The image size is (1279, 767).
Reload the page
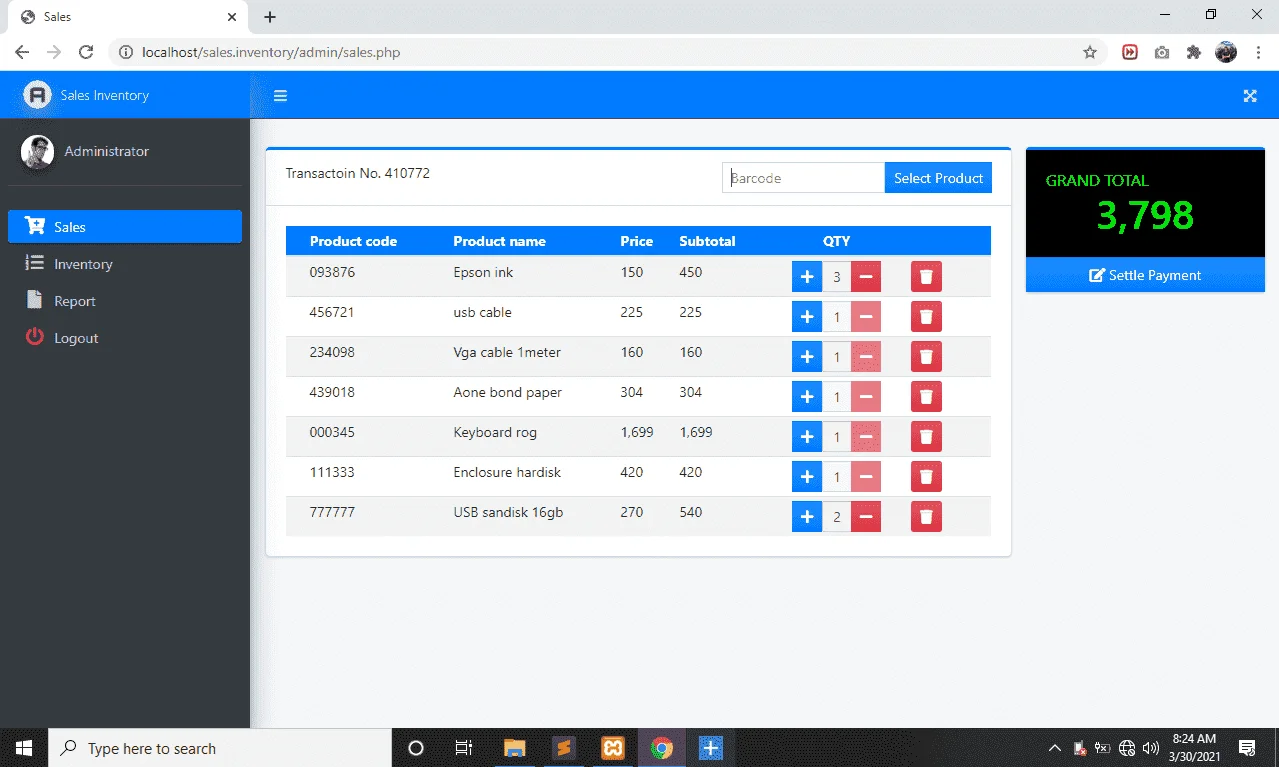click(x=86, y=52)
